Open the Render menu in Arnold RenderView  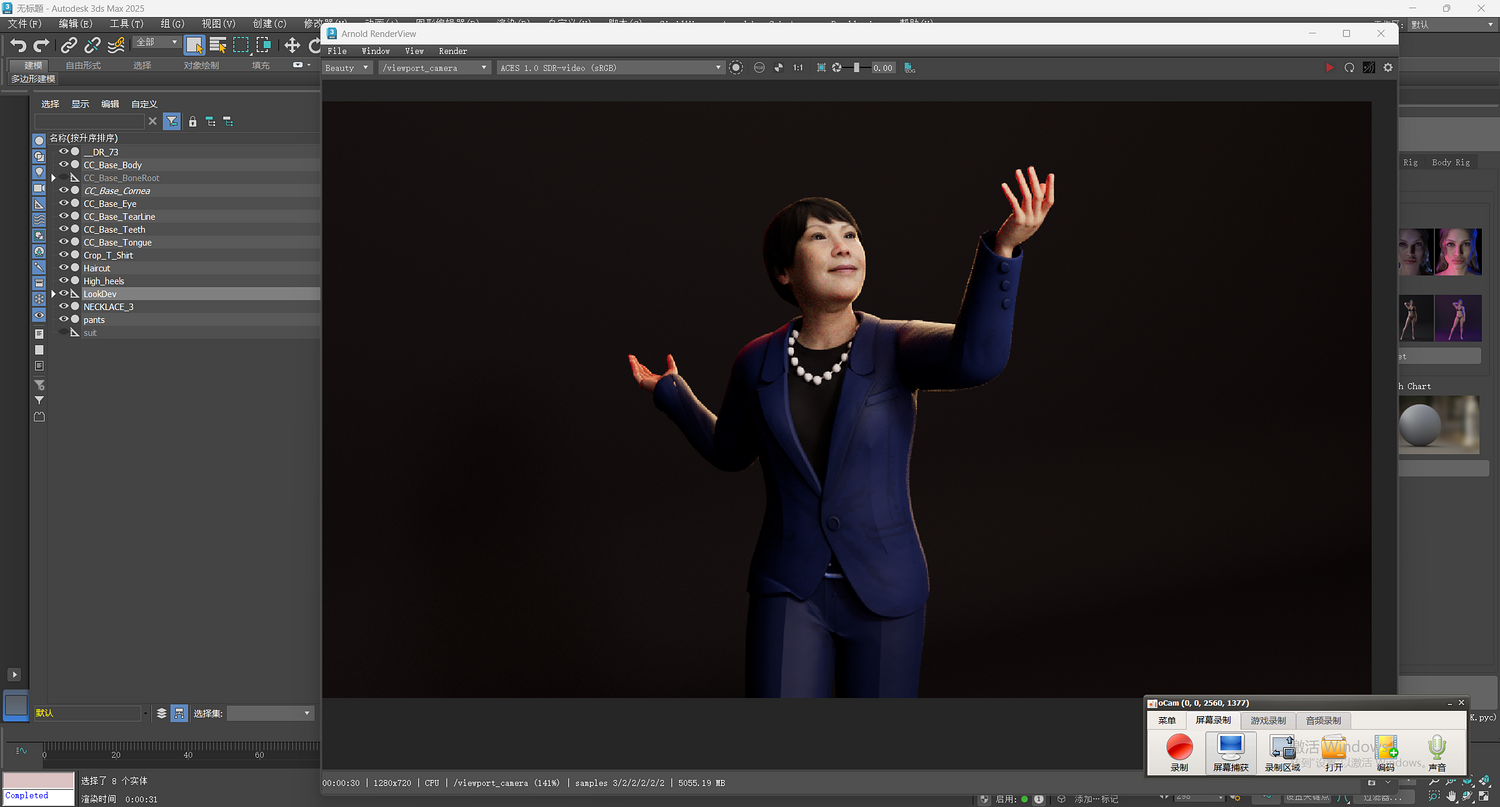click(453, 51)
